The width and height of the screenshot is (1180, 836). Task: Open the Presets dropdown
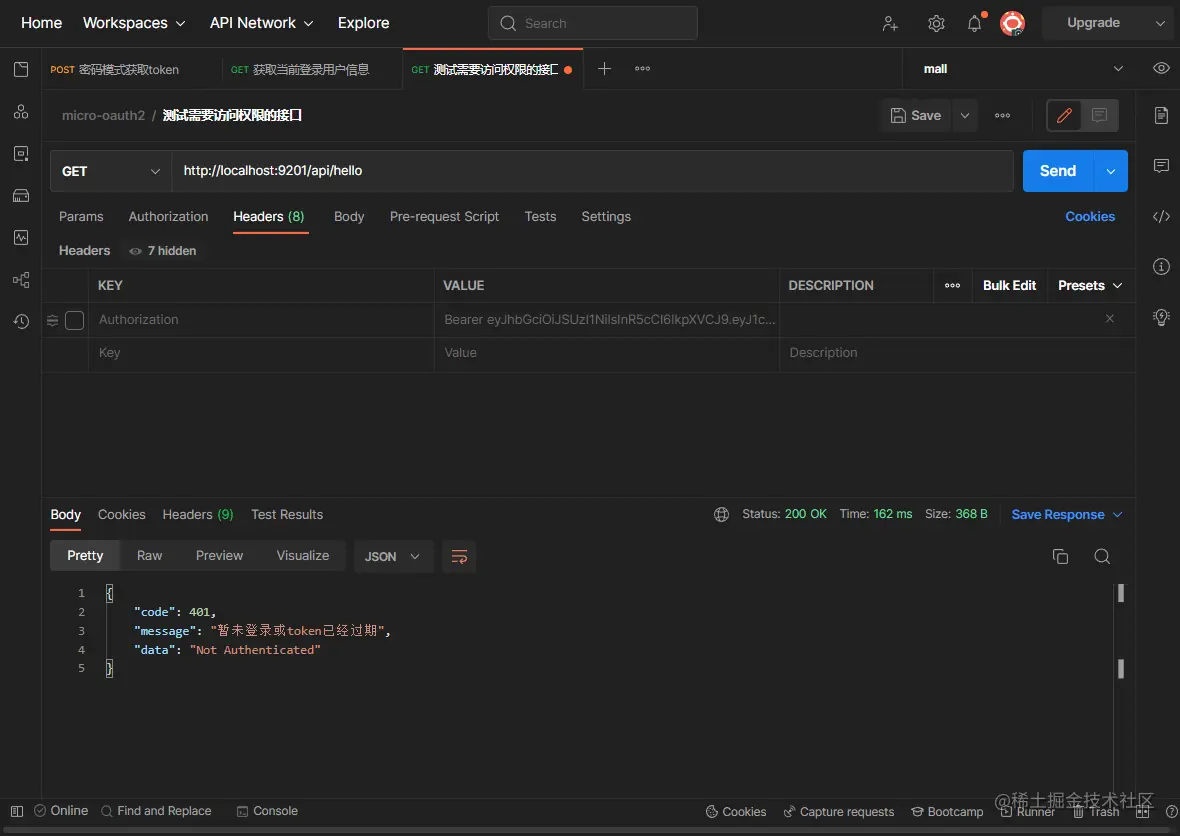[1090, 285]
